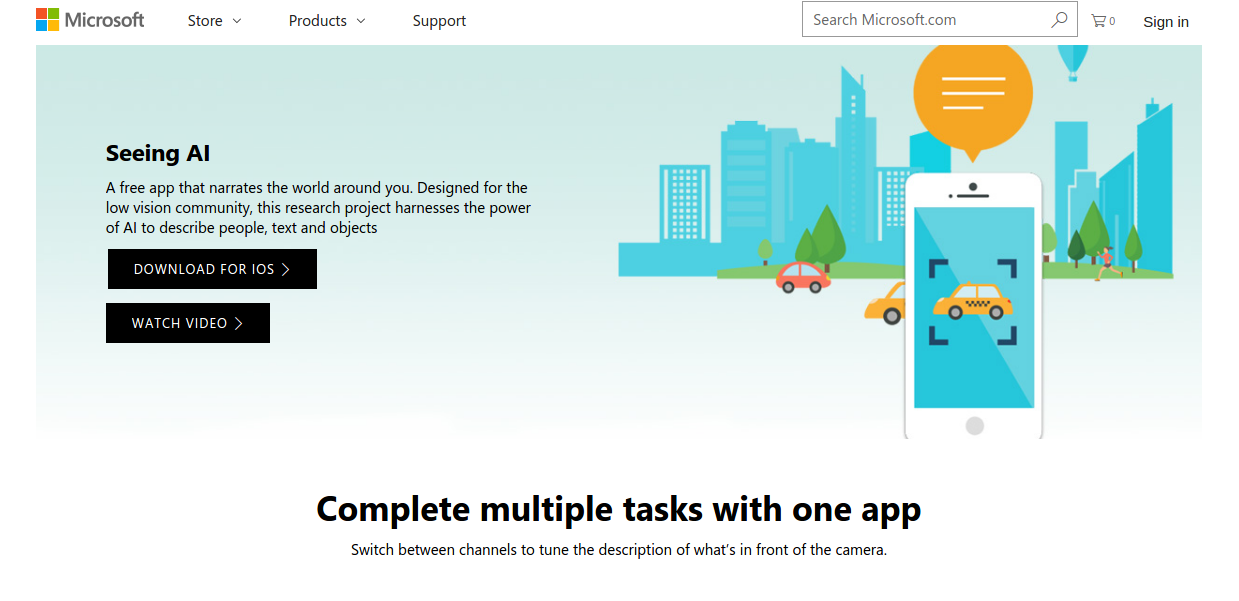
Task: Sign in to Microsoft account
Action: click(1166, 22)
